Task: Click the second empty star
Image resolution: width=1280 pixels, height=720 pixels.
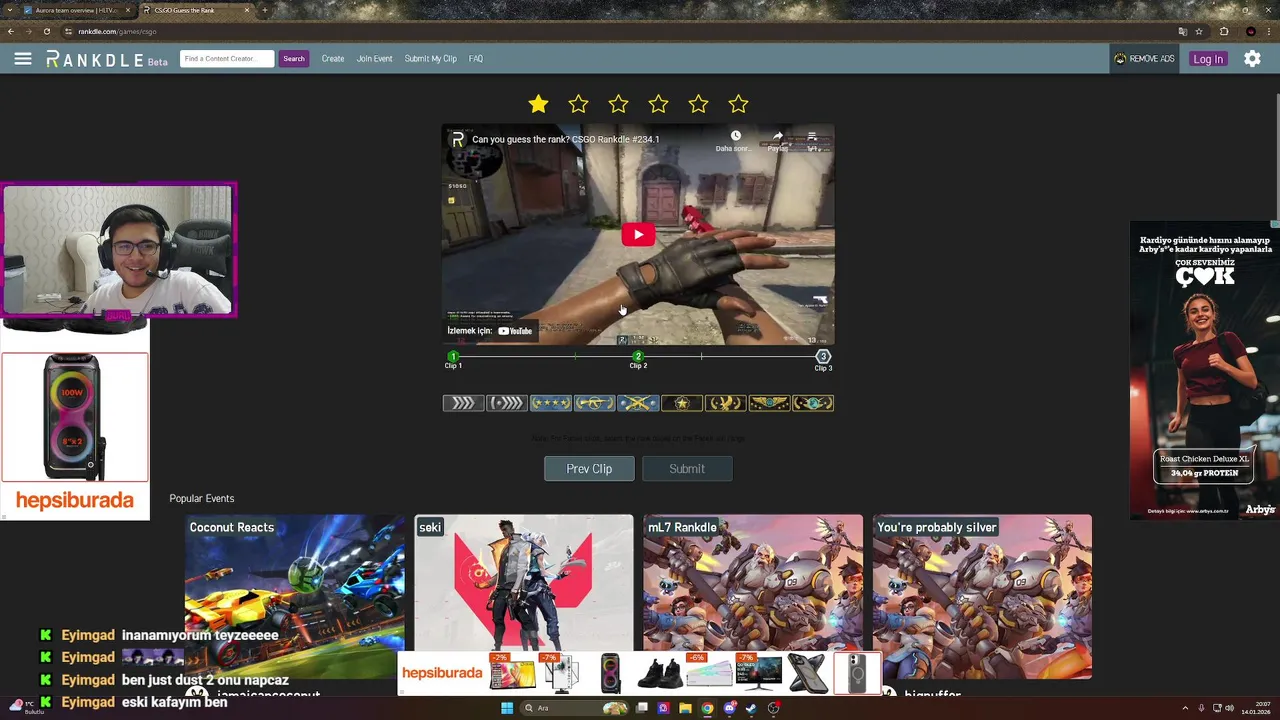Action: (x=578, y=104)
